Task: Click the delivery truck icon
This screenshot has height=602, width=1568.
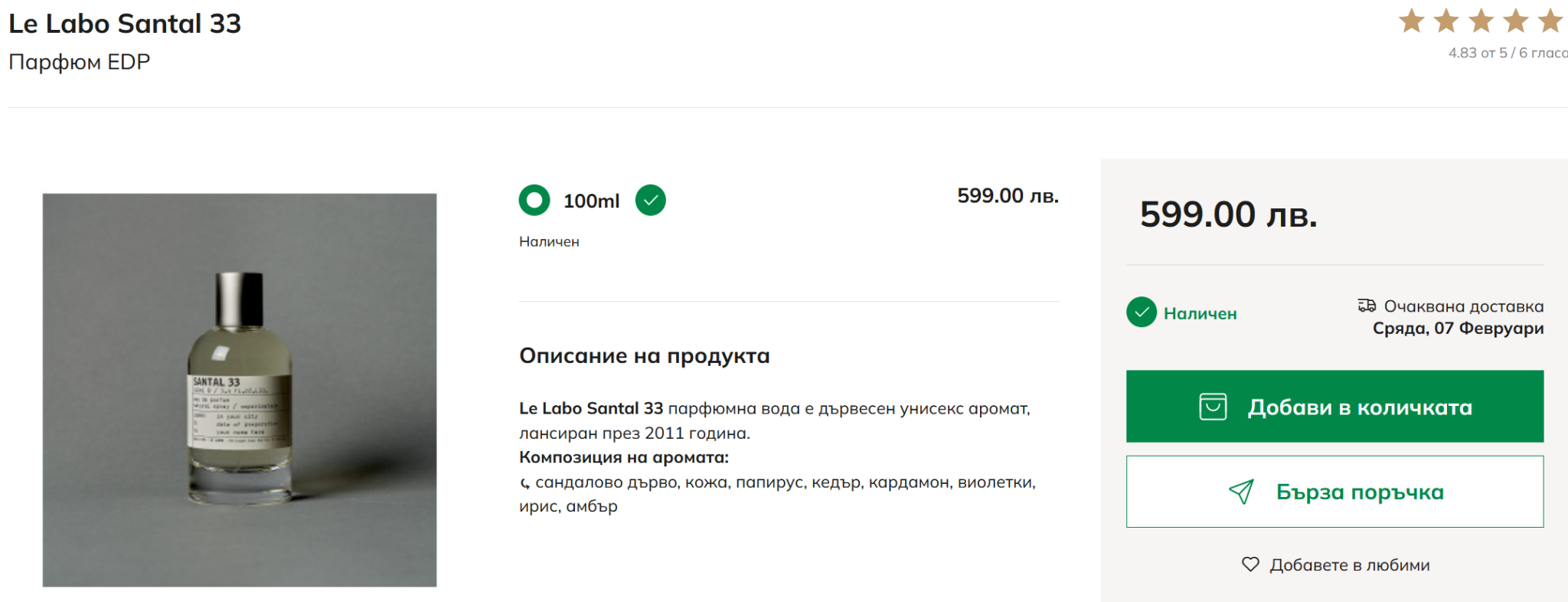Action: coord(1367,306)
